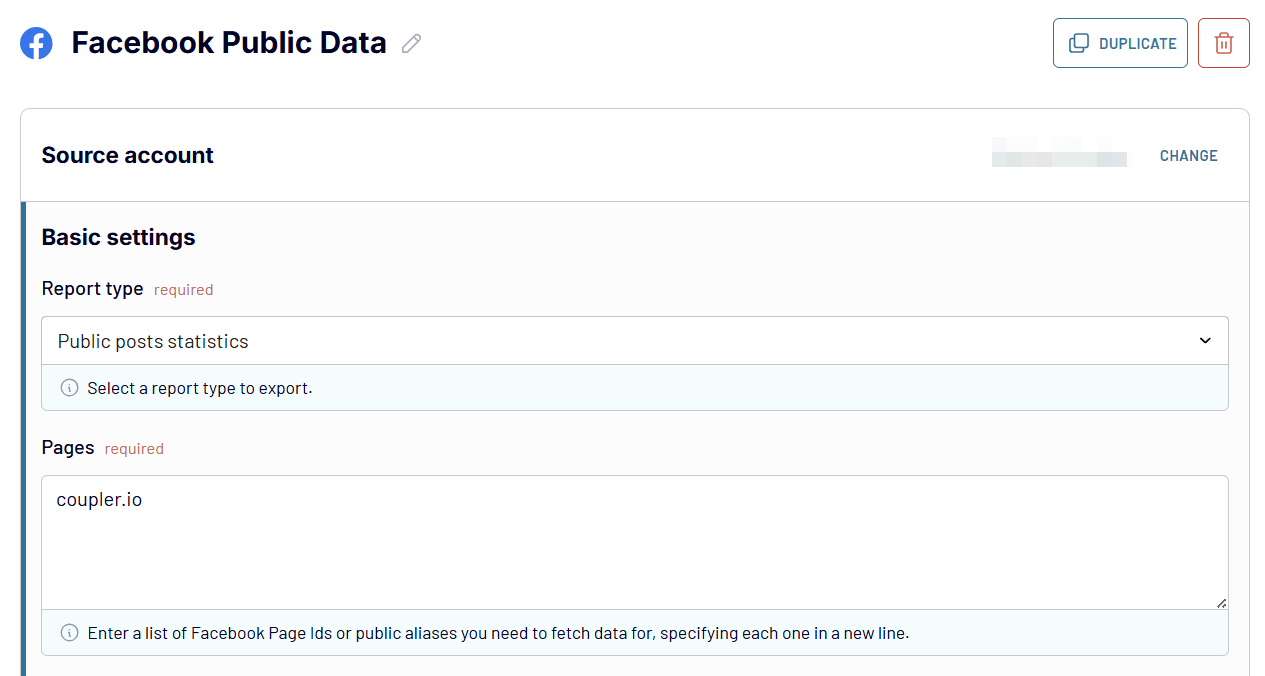Click the chevron on the Public posts statistics selector

1205,340
